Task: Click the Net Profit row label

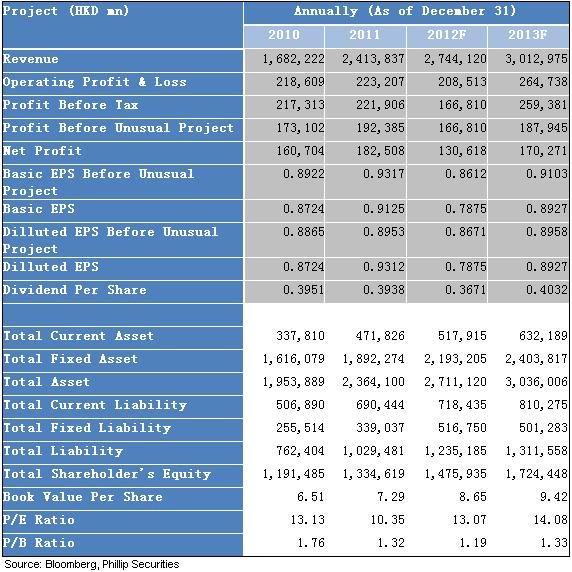Action: 42,151
